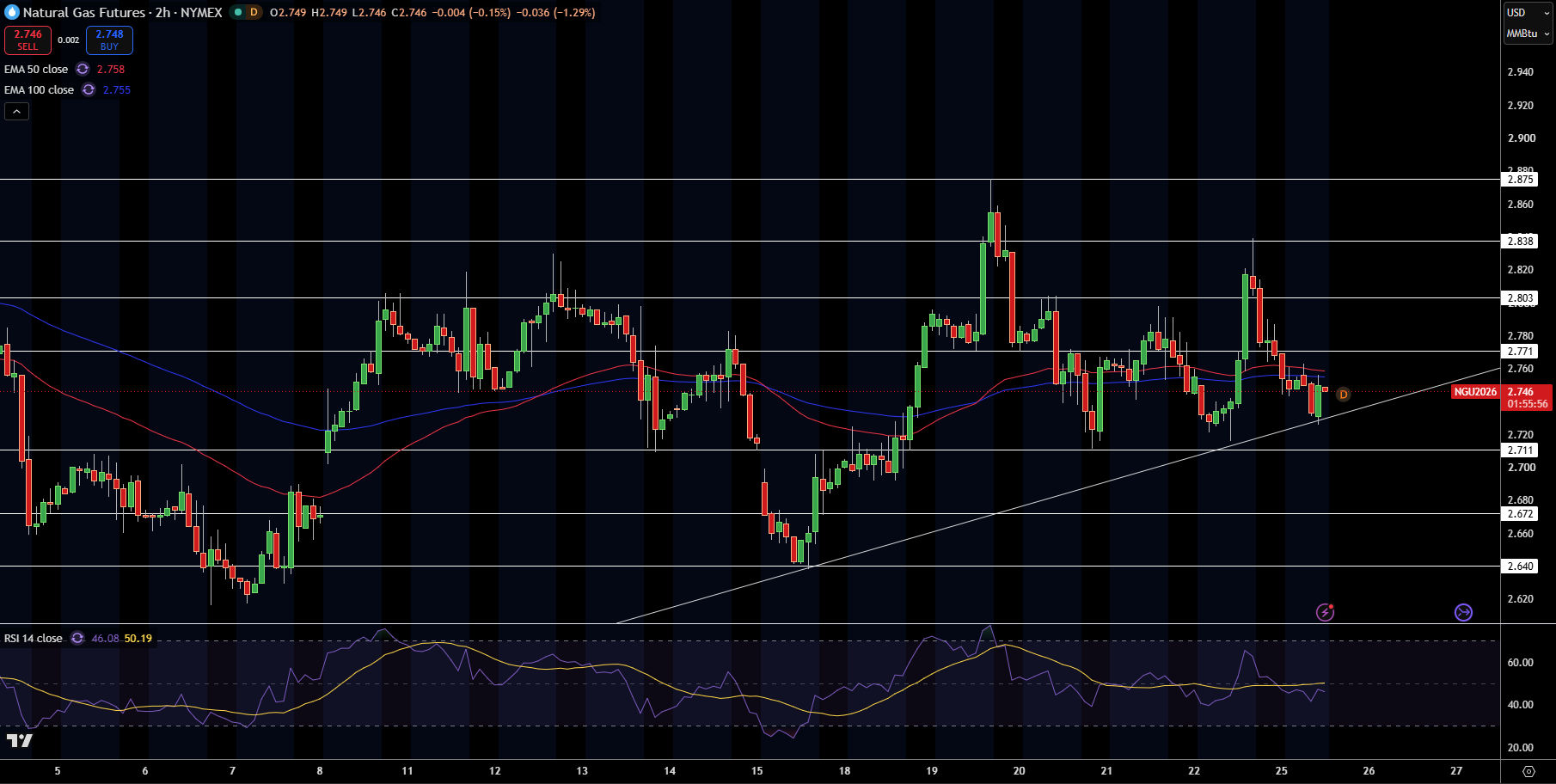Click the RSI moving average value 50.19

click(138, 639)
